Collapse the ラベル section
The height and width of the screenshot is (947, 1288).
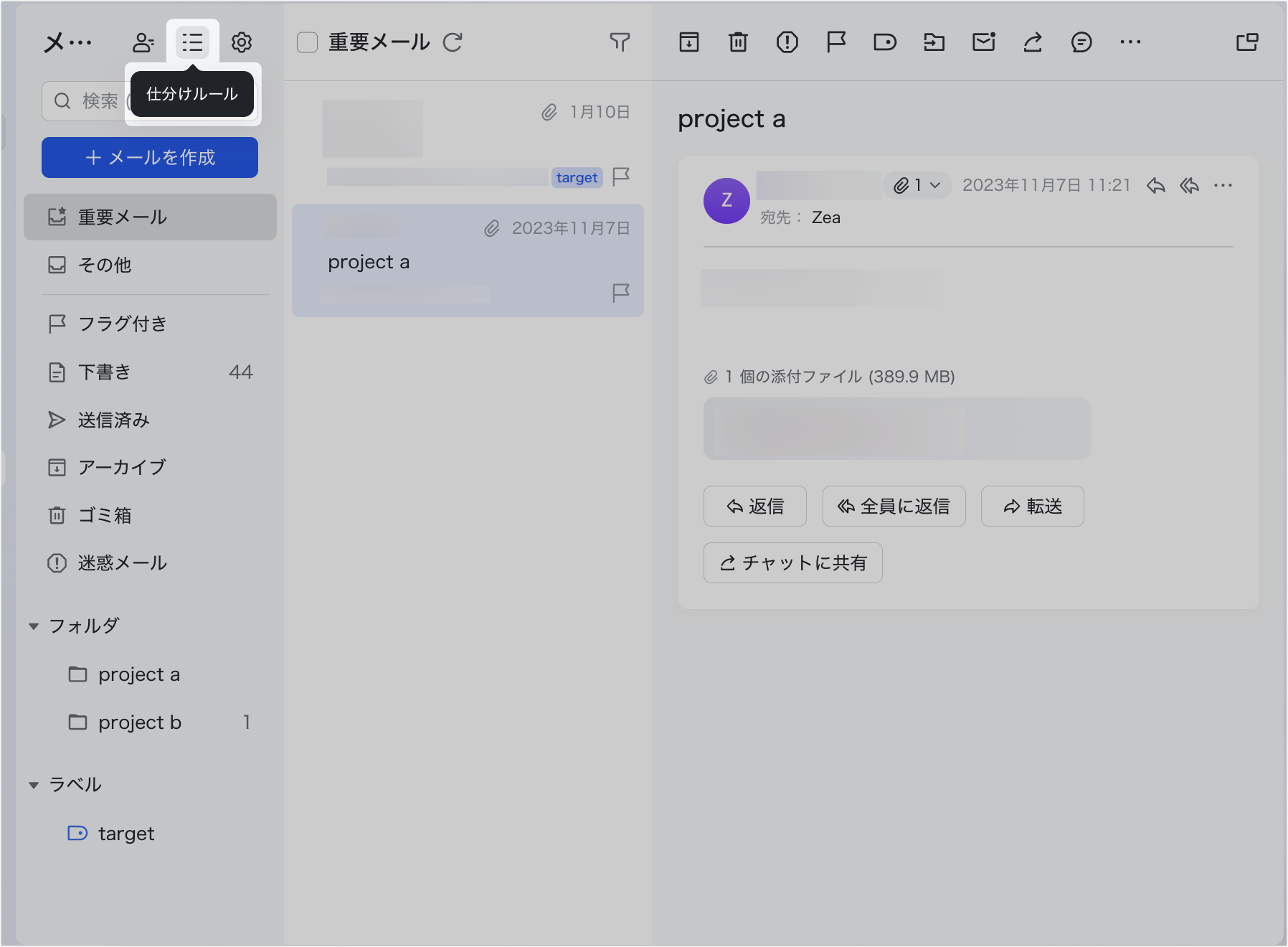[34, 785]
